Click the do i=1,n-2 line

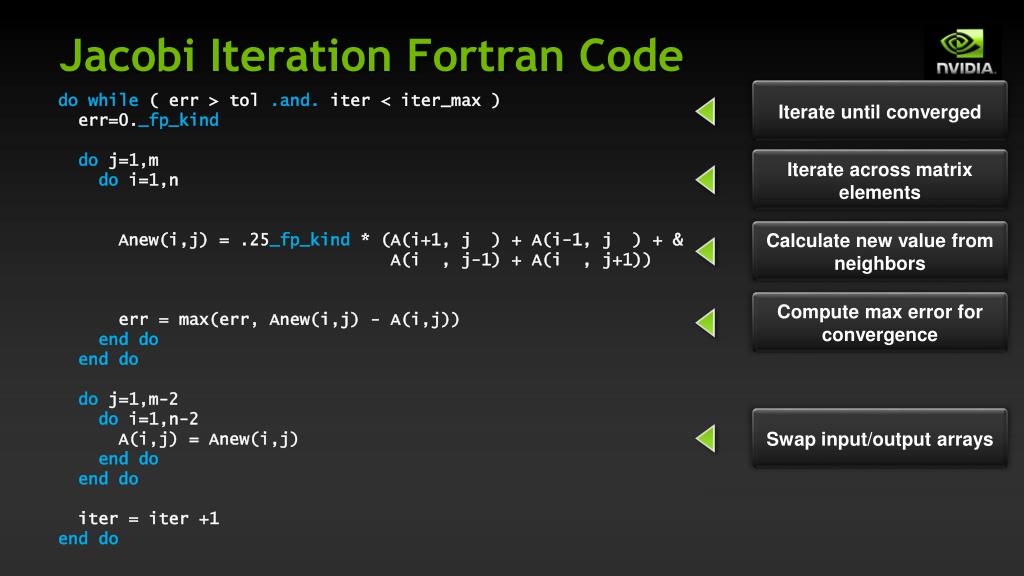point(148,419)
